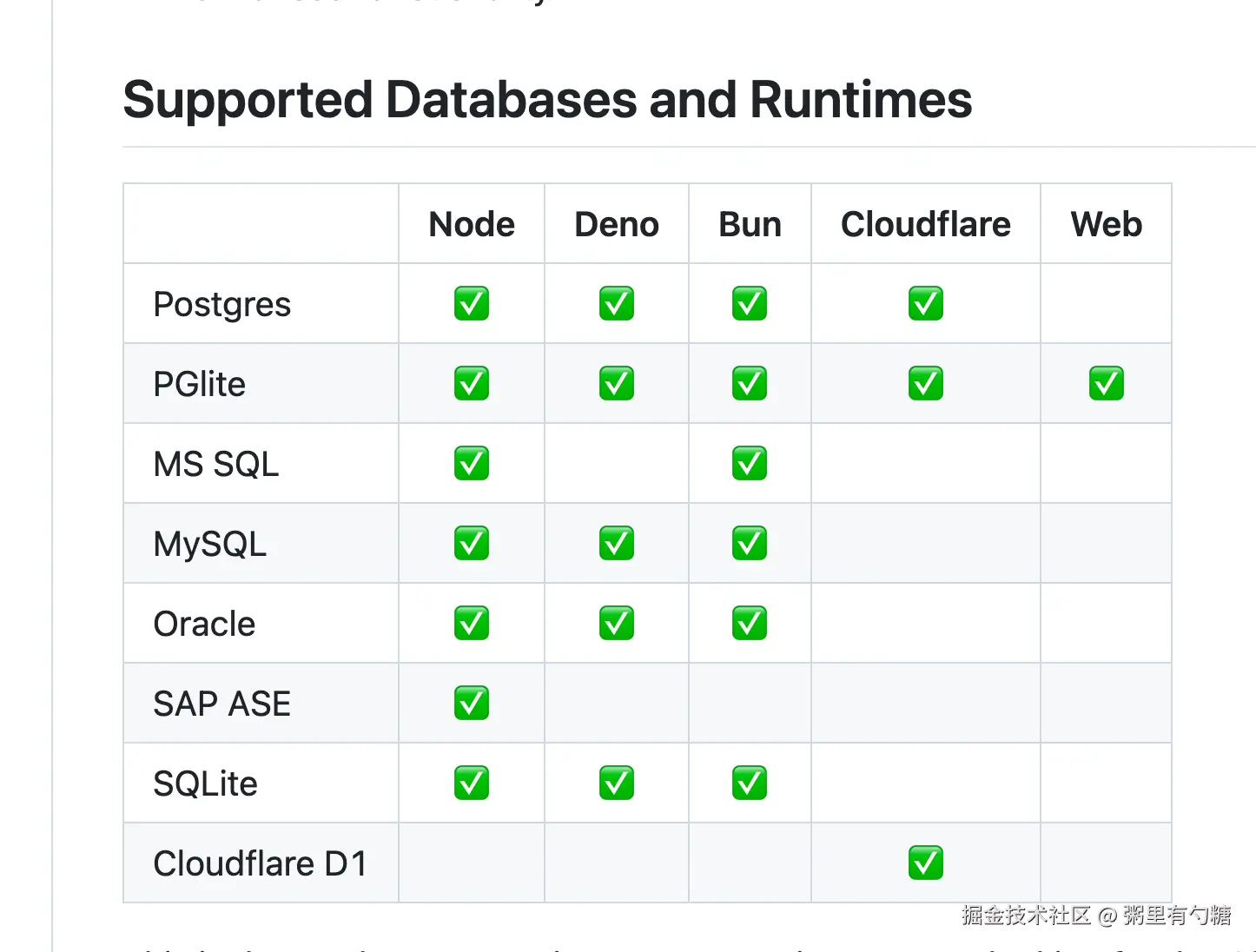Click the SQLite row label
Image resolution: width=1256 pixels, height=952 pixels.
[x=206, y=783]
